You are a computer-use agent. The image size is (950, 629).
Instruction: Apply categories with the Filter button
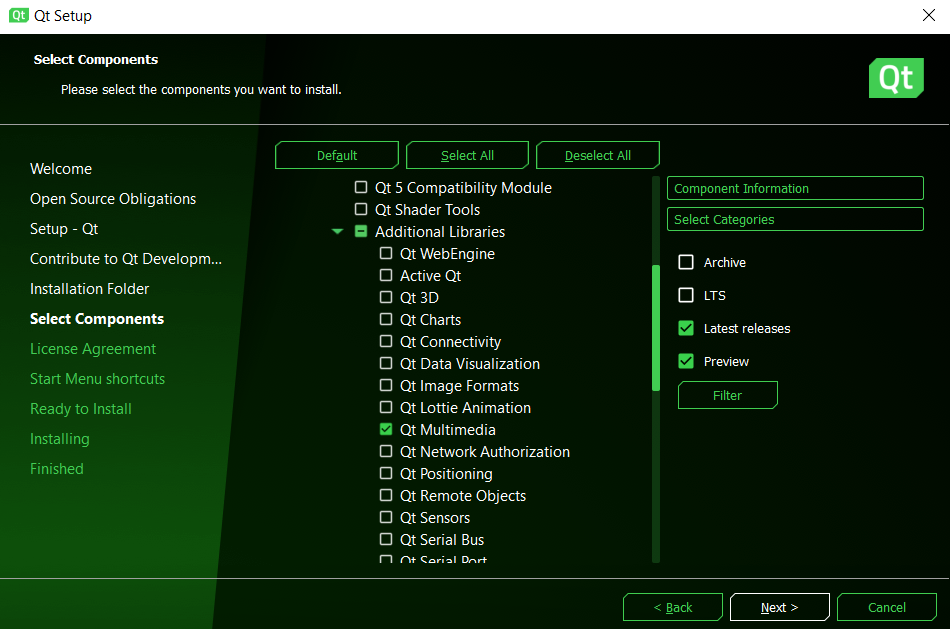(728, 395)
